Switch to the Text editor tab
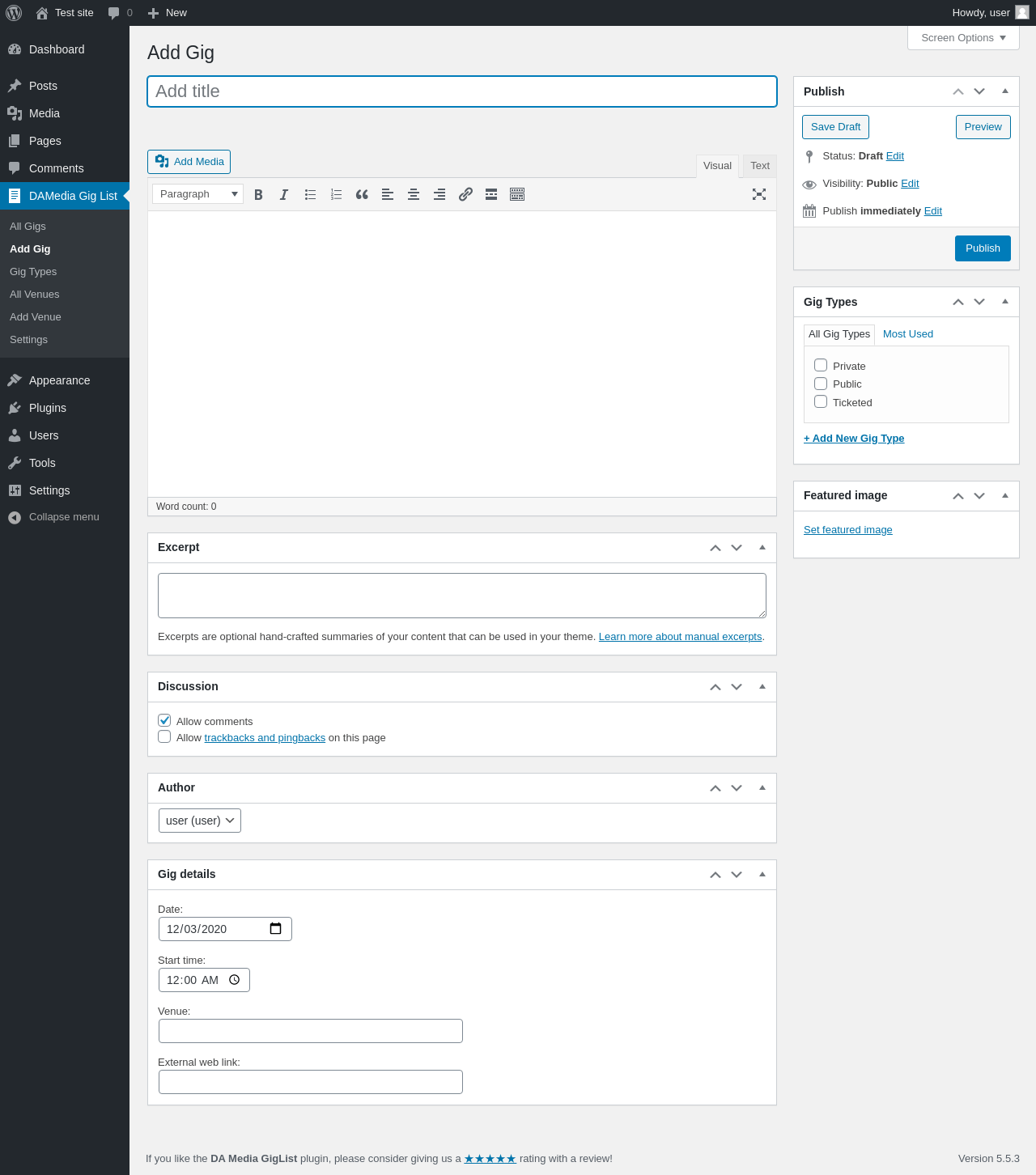Viewport: 1036px width, 1175px height. pyautogui.click(x=760, y=166)
